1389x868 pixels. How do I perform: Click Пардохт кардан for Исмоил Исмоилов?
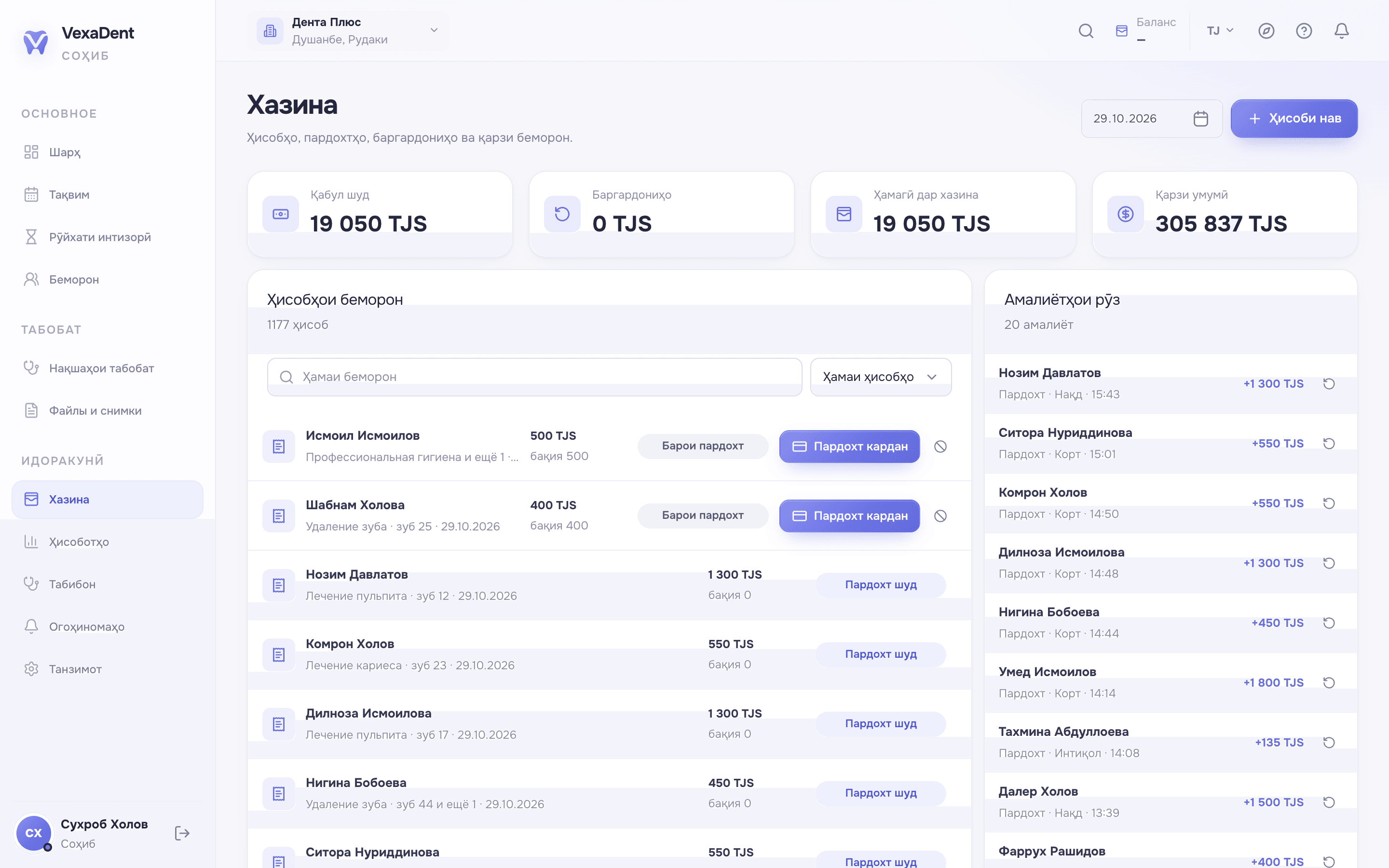[849, 447]
